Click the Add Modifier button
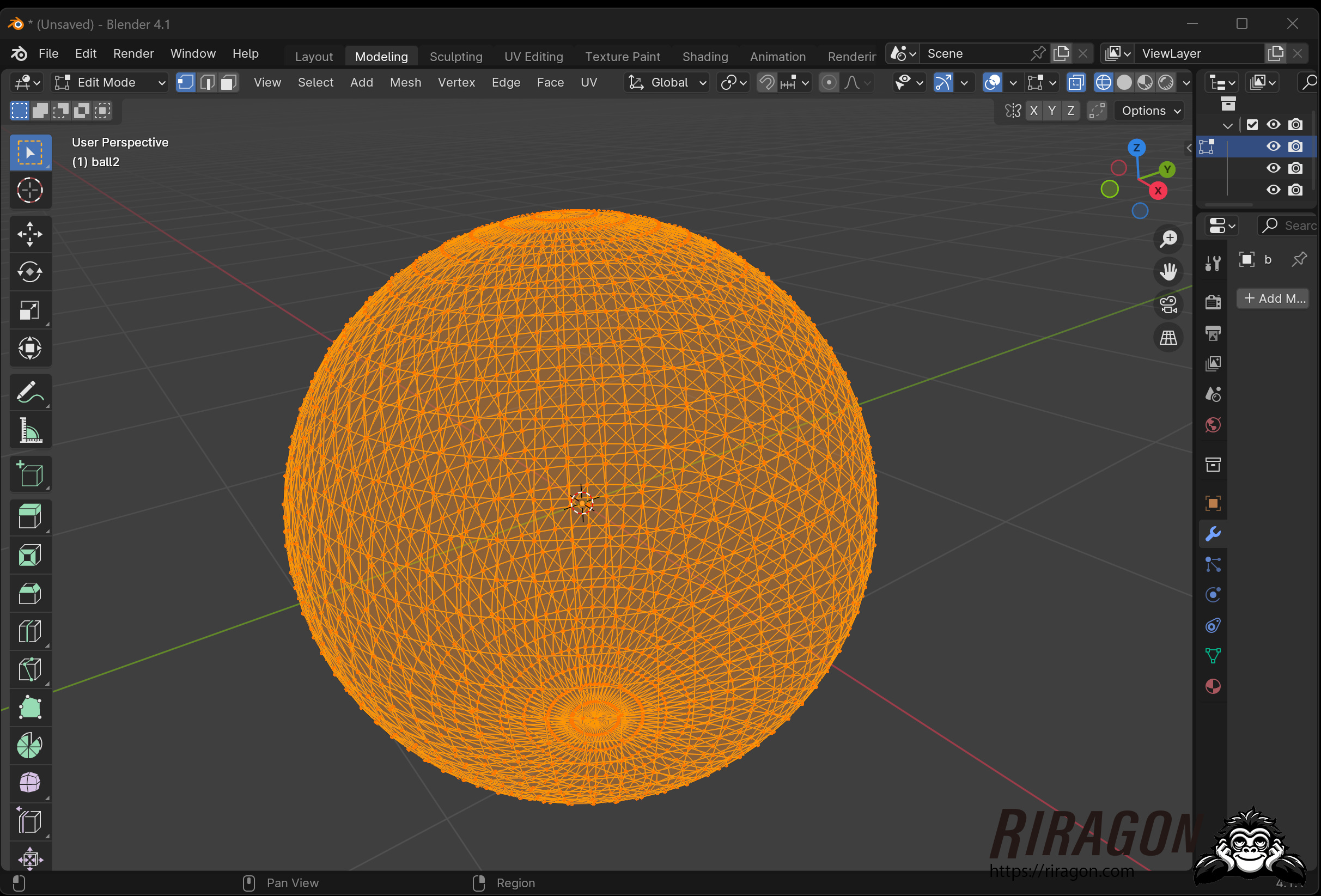Image resolution: width=1321 pixels, height=896 pixels. (1273, 298)
